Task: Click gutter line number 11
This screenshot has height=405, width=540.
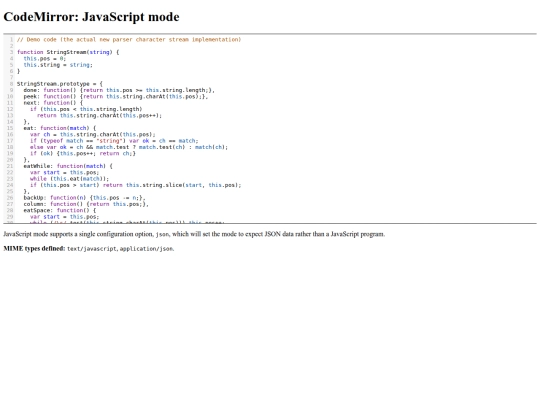Action: [10, 103]
